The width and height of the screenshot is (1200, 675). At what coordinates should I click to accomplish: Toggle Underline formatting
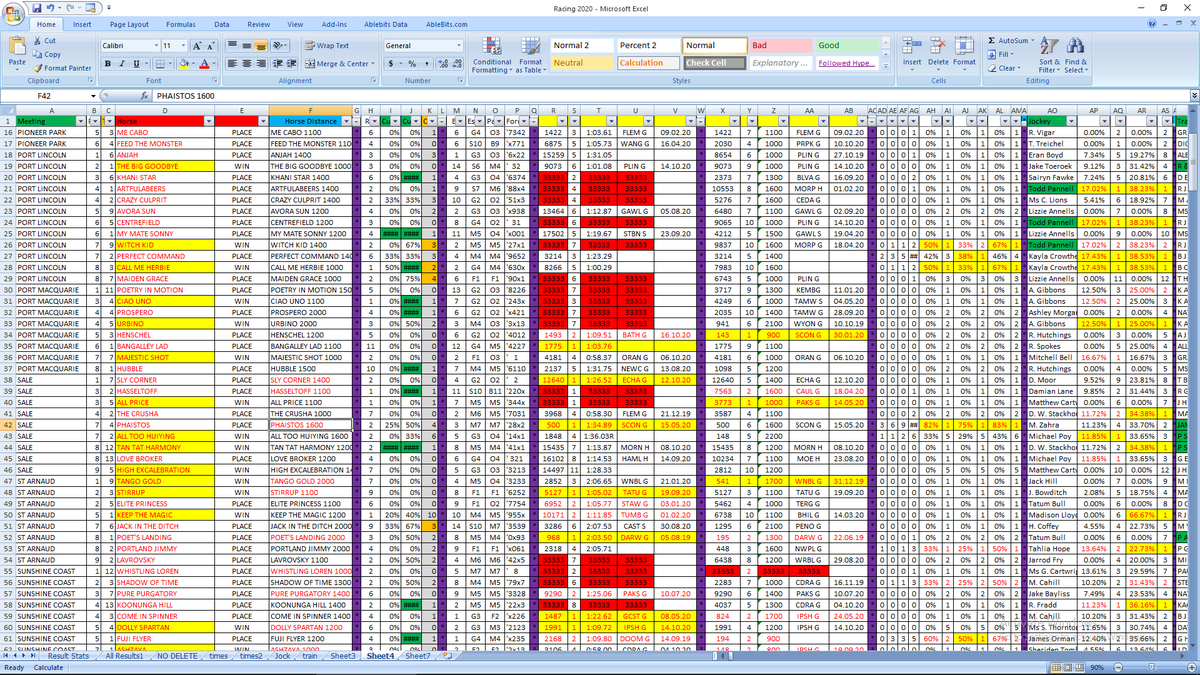point(135,63)
